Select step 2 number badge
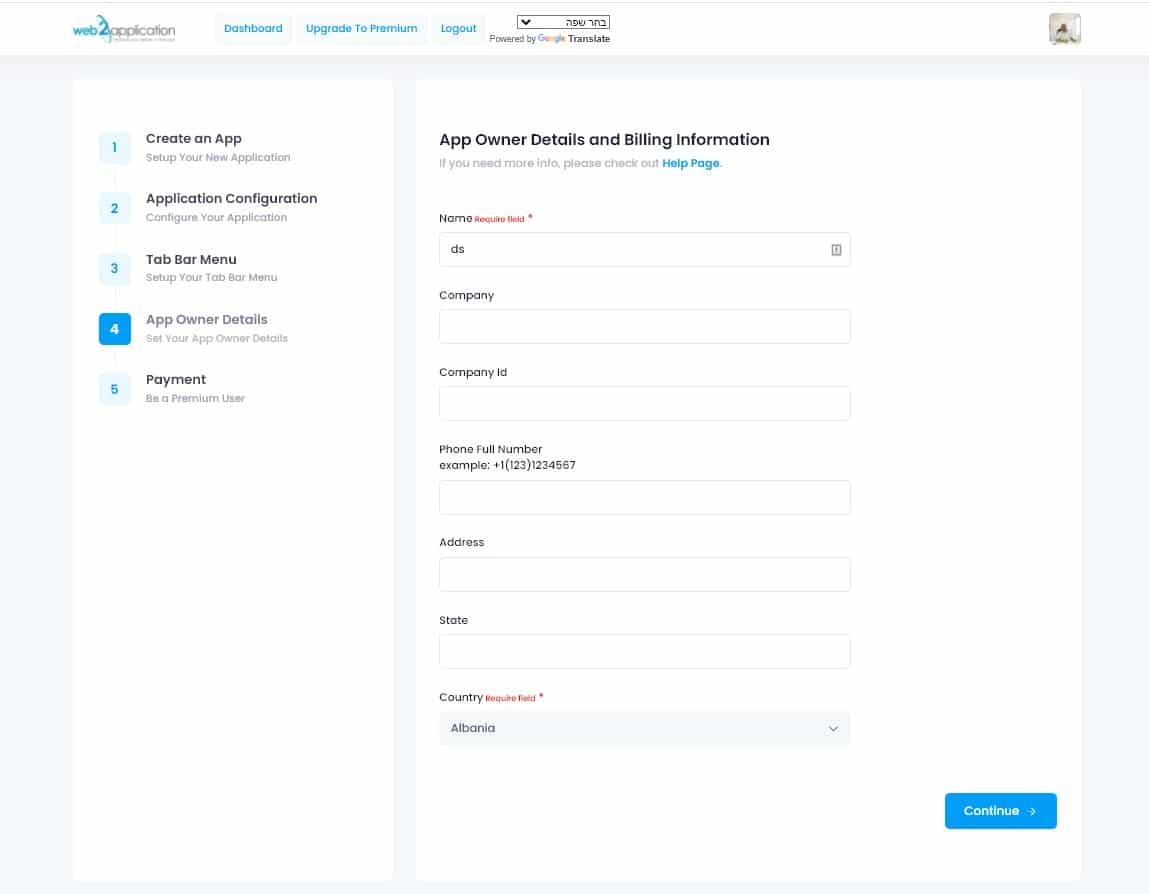The width and height of the screenshot is (1149, 894). tap(114, 208)
